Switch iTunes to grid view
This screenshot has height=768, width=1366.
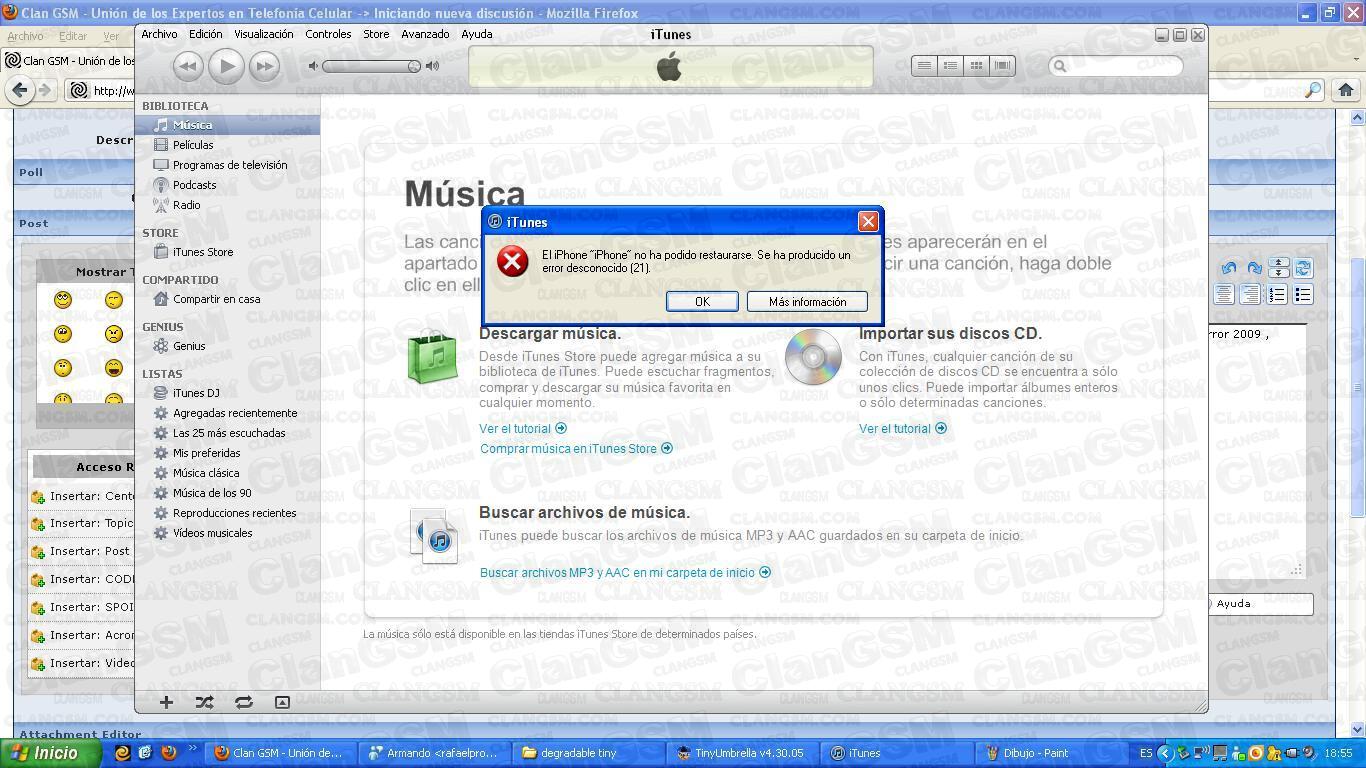pos(976,65)
